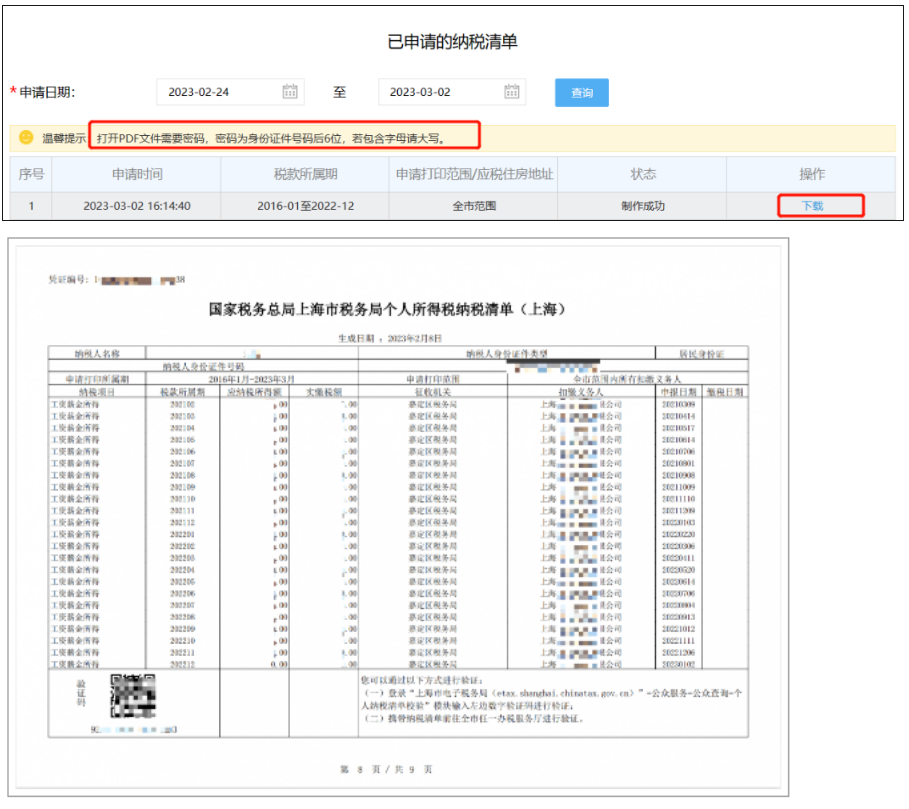909x809 pixels.
Task: Click the 申报日期 column header in the PDF
Action: 678,392
